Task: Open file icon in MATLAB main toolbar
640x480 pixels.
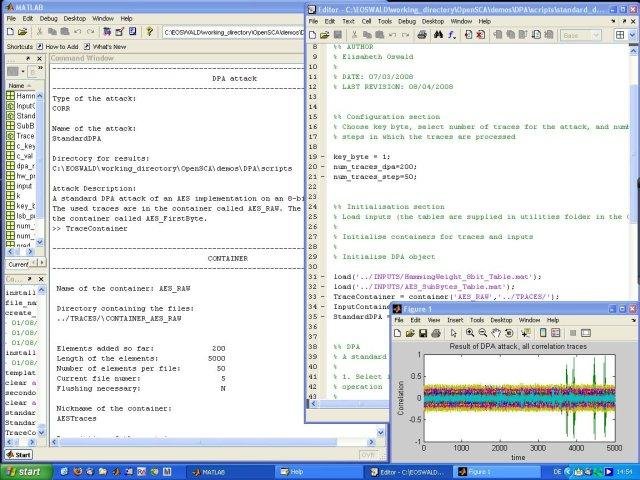Action: click(x=22, y=32)
